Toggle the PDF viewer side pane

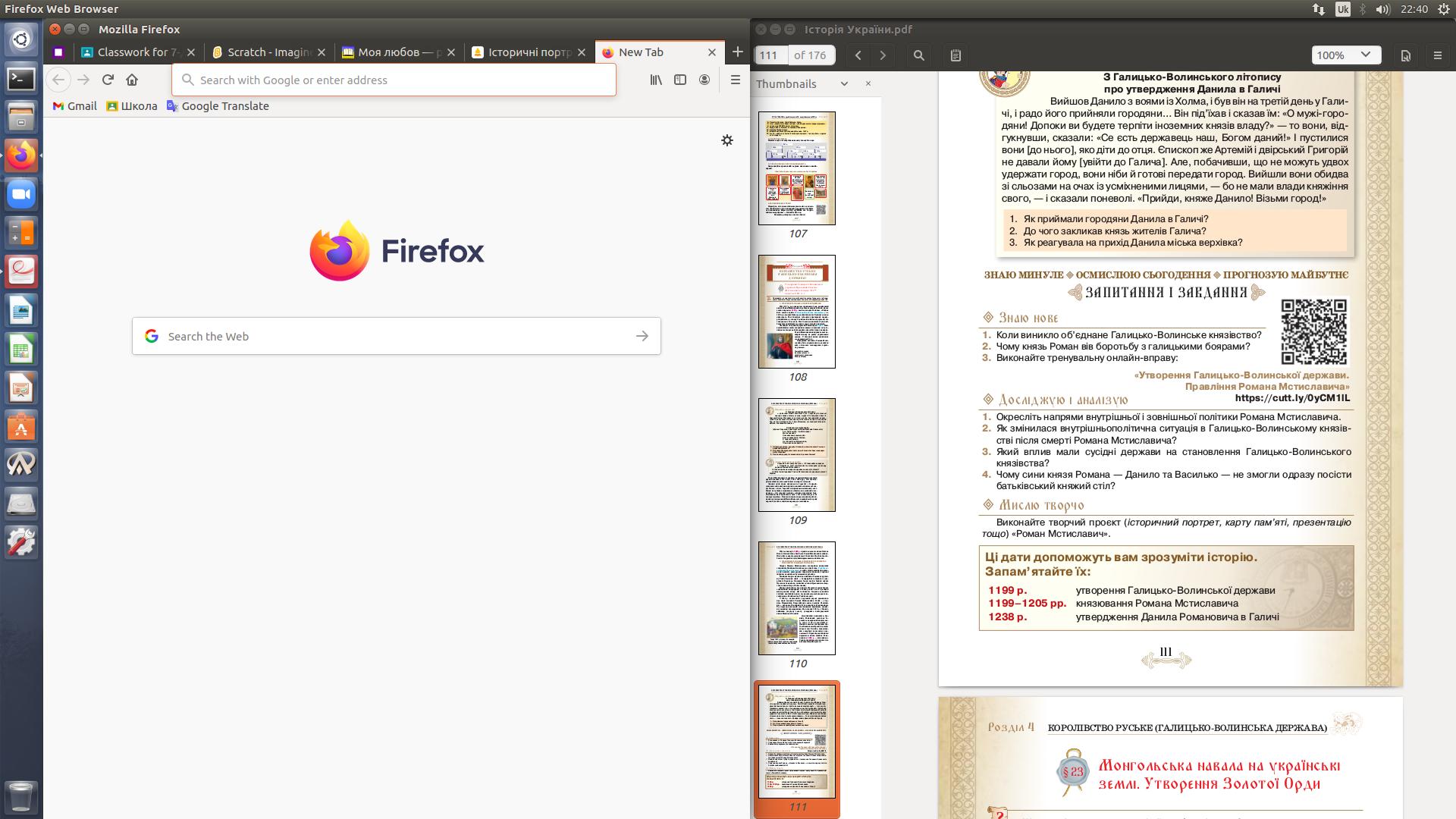[x=955, y=55]
